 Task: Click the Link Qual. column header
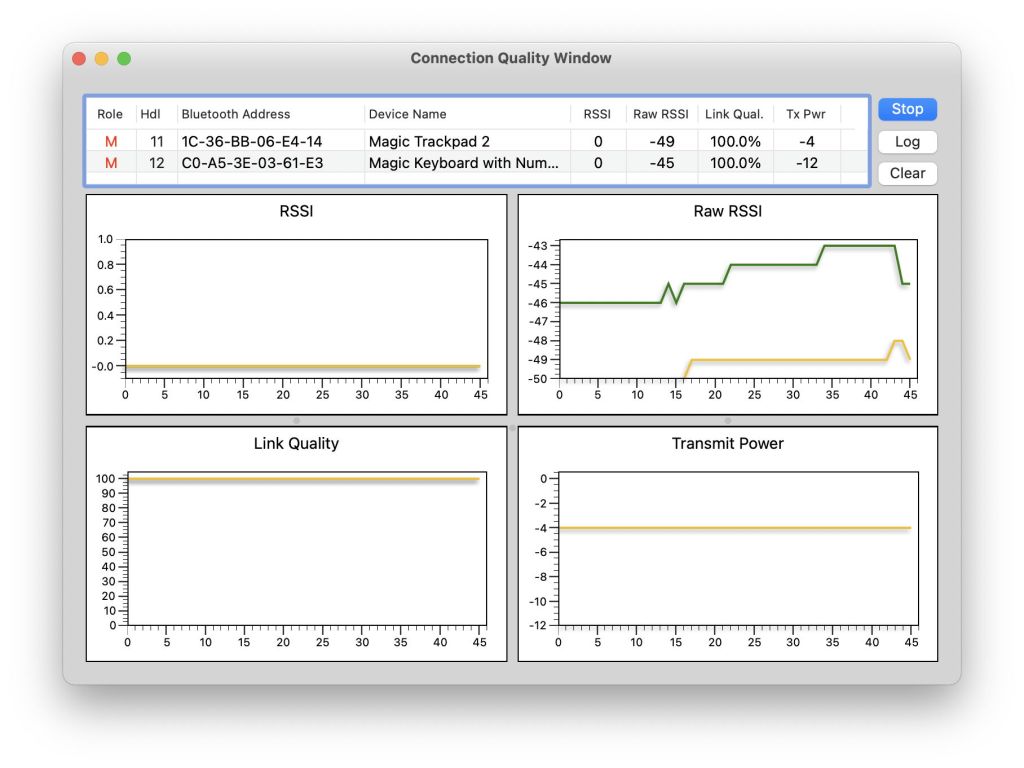[x=734, y=114]
